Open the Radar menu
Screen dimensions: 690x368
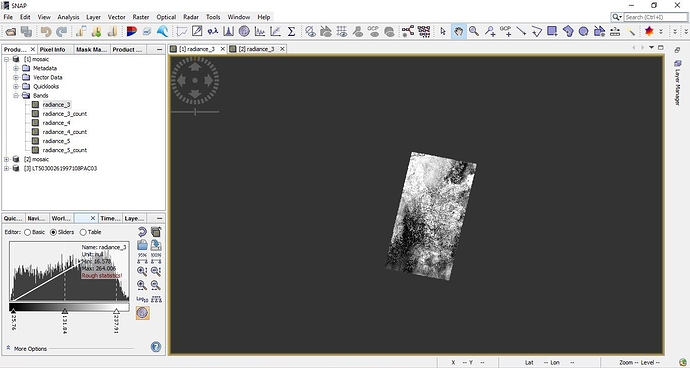[191, 17]
